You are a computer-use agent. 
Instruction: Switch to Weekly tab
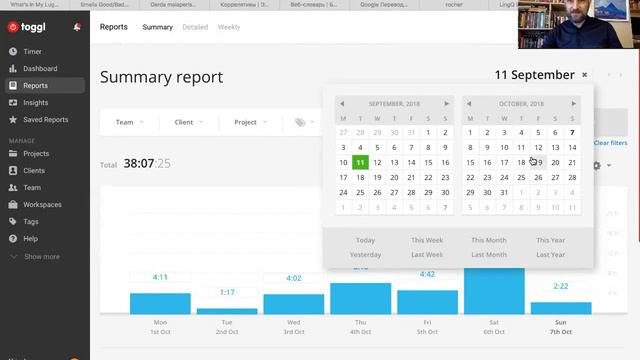pos(229,27)
